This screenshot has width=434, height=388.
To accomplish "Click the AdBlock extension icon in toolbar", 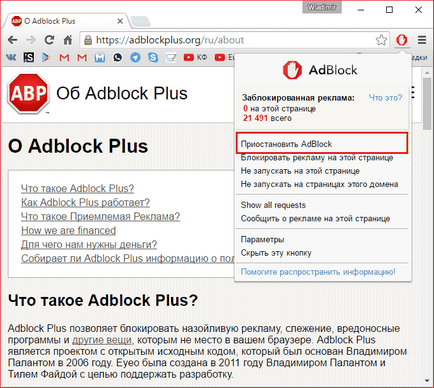I will pos(402,40).
